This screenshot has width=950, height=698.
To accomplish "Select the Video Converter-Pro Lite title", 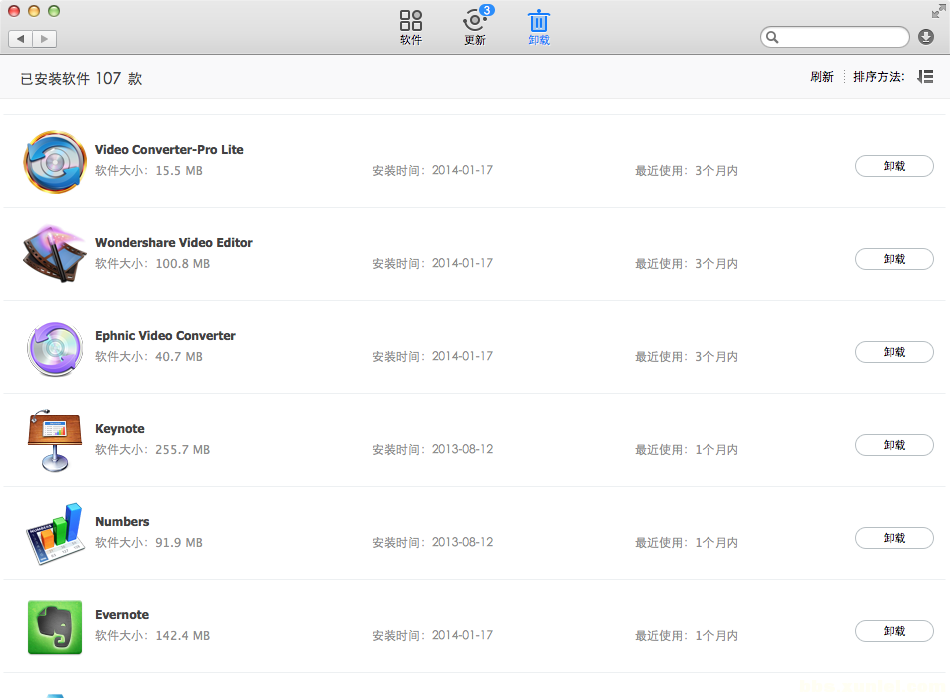I will [x=169, y=150].
